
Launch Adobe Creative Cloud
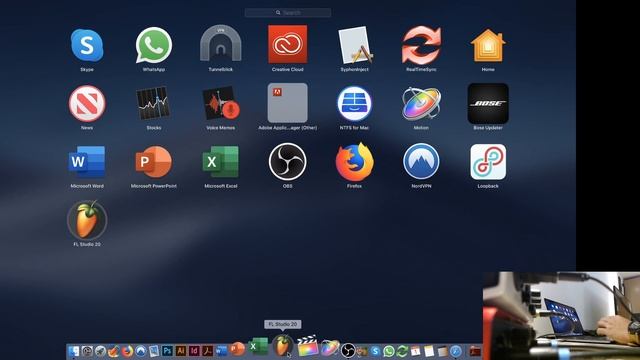(x=287, y=44)
